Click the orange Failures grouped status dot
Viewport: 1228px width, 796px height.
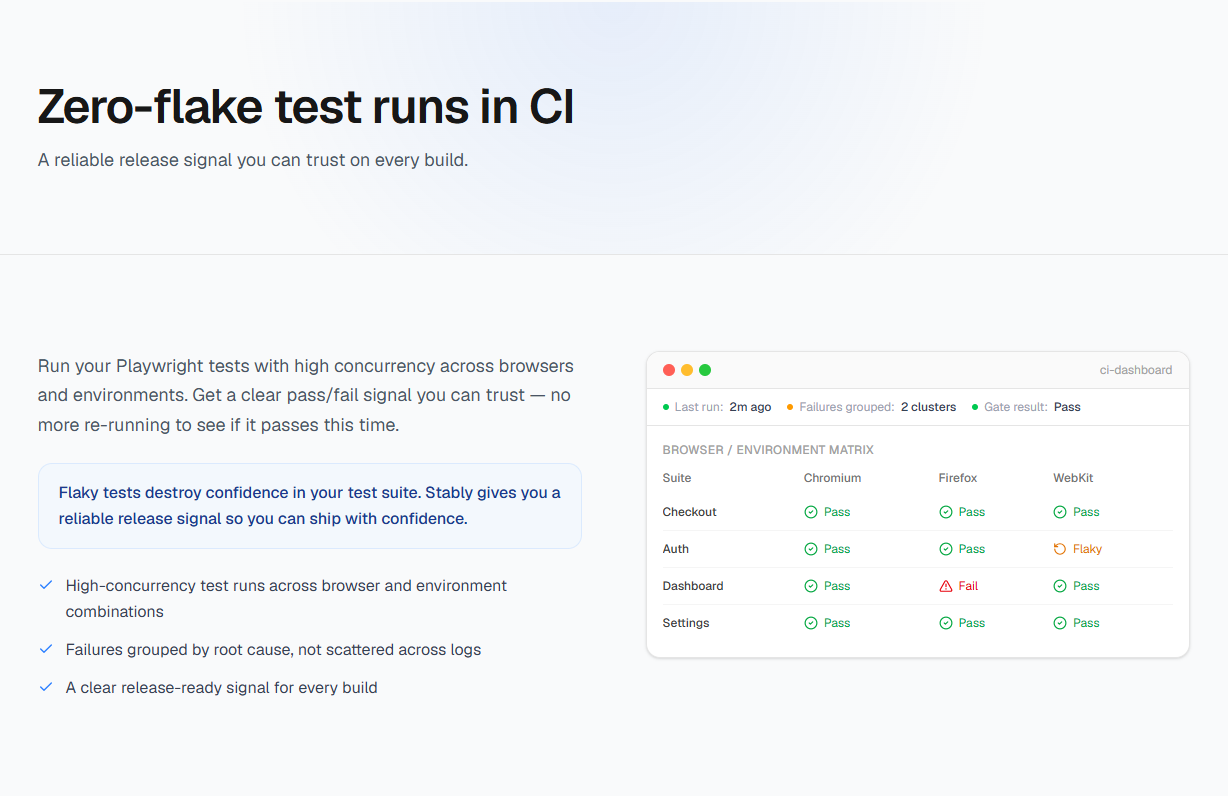pos(790,407)
